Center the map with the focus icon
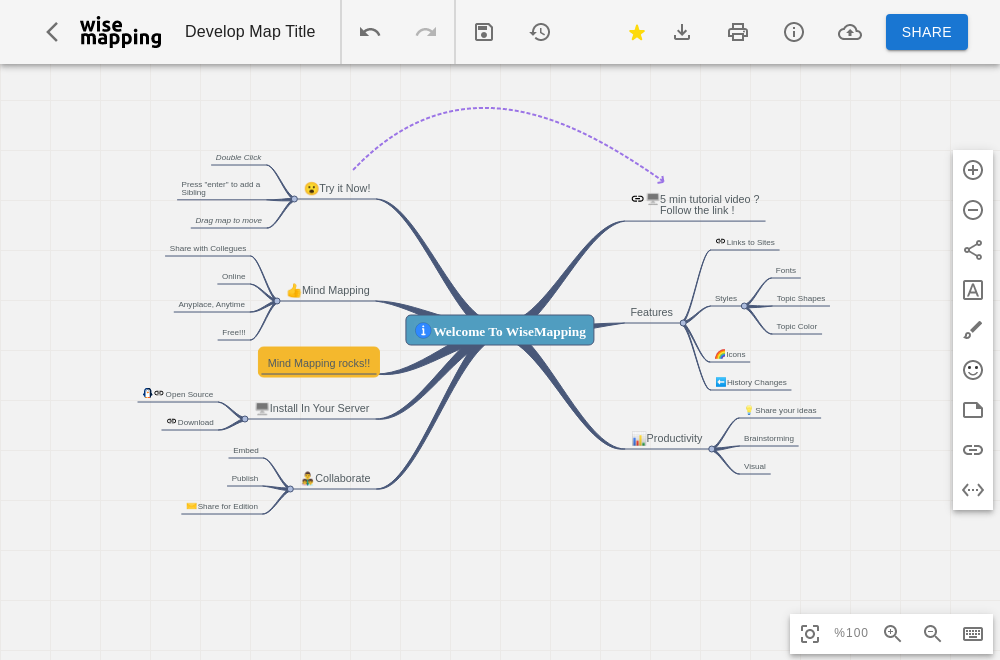This screenshot has width=1000, height=660. [x=810, y=634]
